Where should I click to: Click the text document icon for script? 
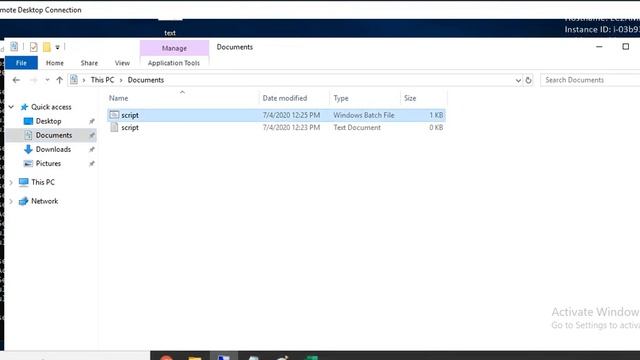point(114,128)
